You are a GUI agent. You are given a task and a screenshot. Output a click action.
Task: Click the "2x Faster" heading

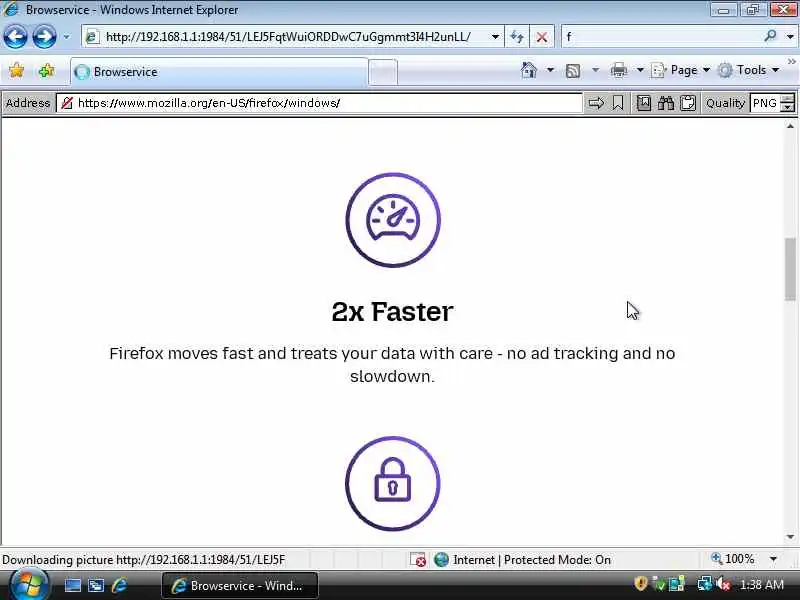point(392,312)
